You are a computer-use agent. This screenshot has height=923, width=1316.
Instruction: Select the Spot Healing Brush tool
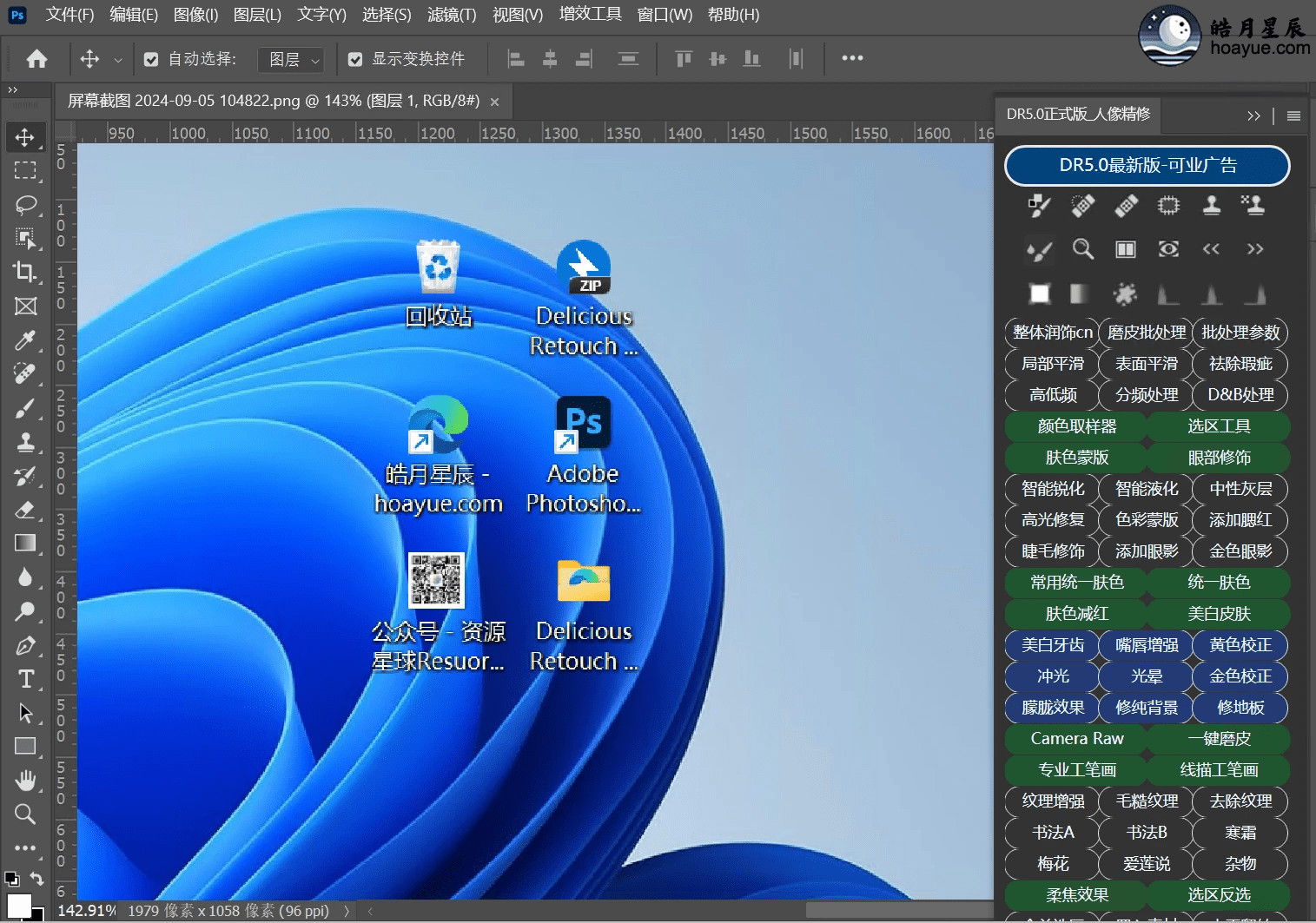(25, 373)
